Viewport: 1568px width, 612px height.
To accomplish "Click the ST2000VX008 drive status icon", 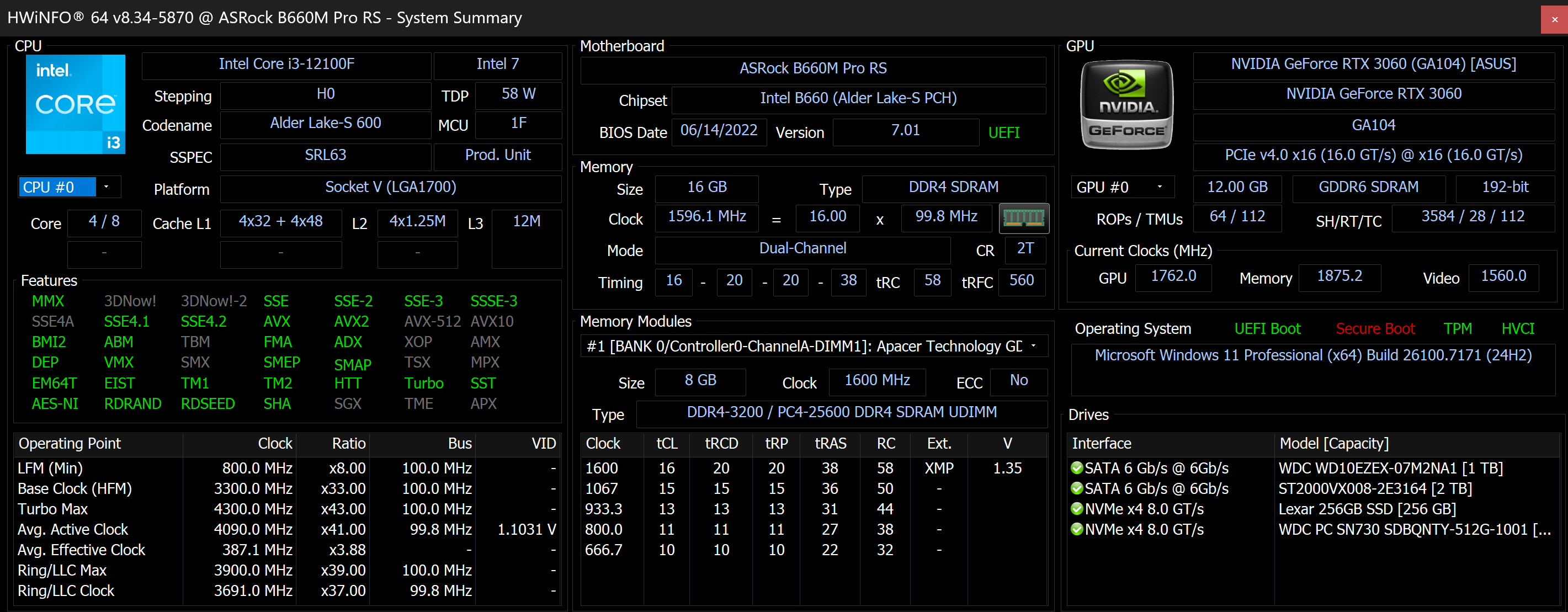I will (x=1076, y=488).
